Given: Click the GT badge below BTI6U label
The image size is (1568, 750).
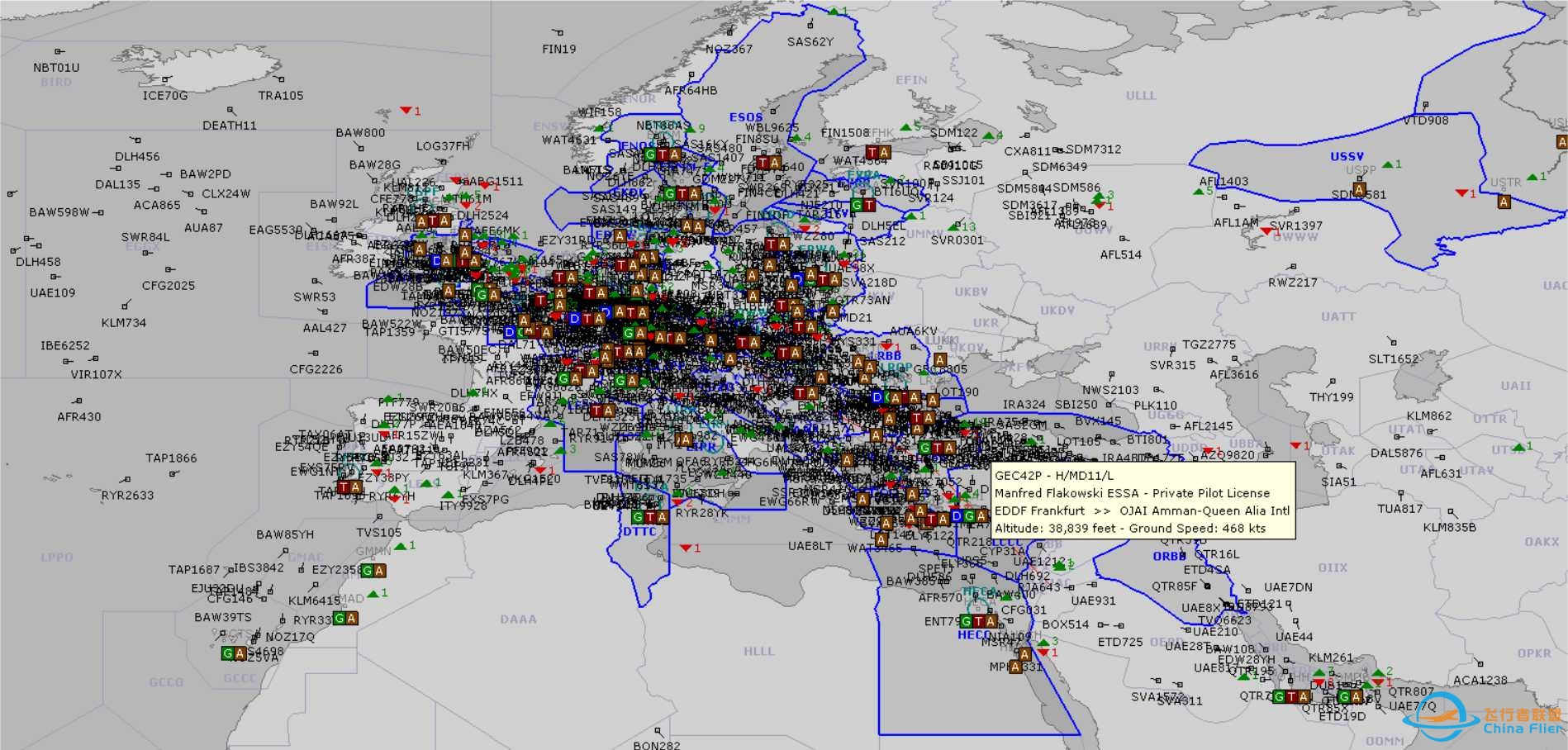Looking at the screenshot, I should point(862,205).
